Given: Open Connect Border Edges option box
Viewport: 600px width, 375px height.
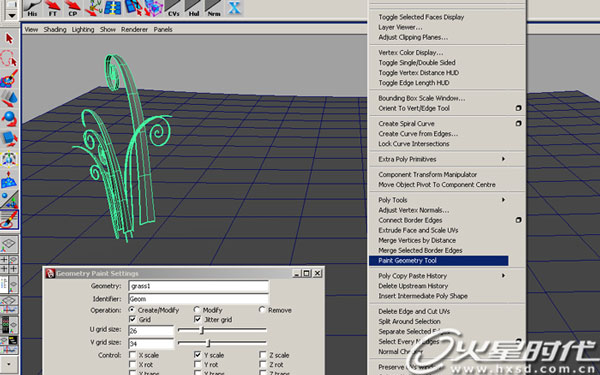Looking at the screenshot, I should click(518, 220).
